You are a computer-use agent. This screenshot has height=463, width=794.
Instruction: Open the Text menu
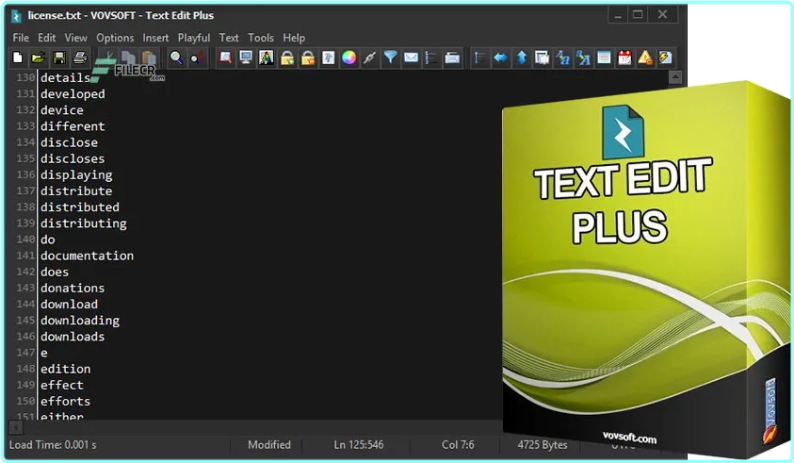(229, 38)
